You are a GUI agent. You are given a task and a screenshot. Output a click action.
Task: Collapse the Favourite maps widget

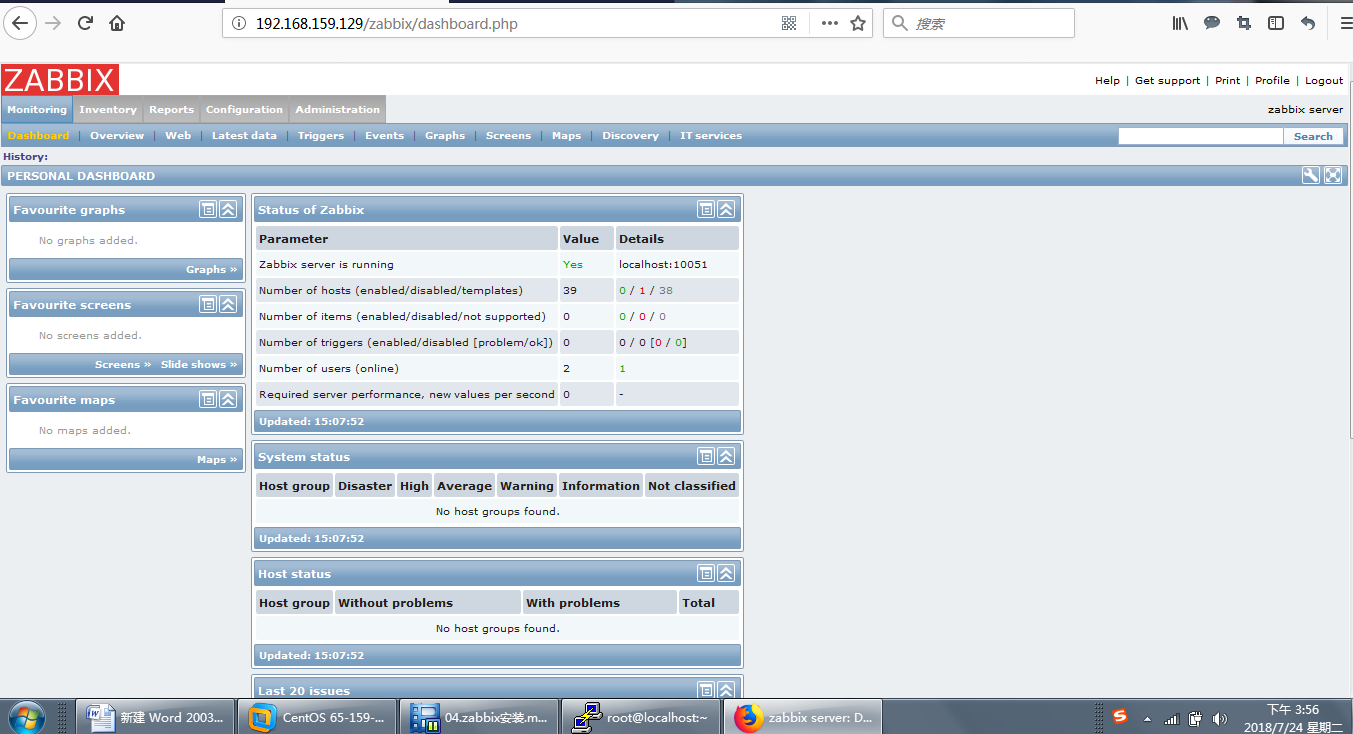228,400
